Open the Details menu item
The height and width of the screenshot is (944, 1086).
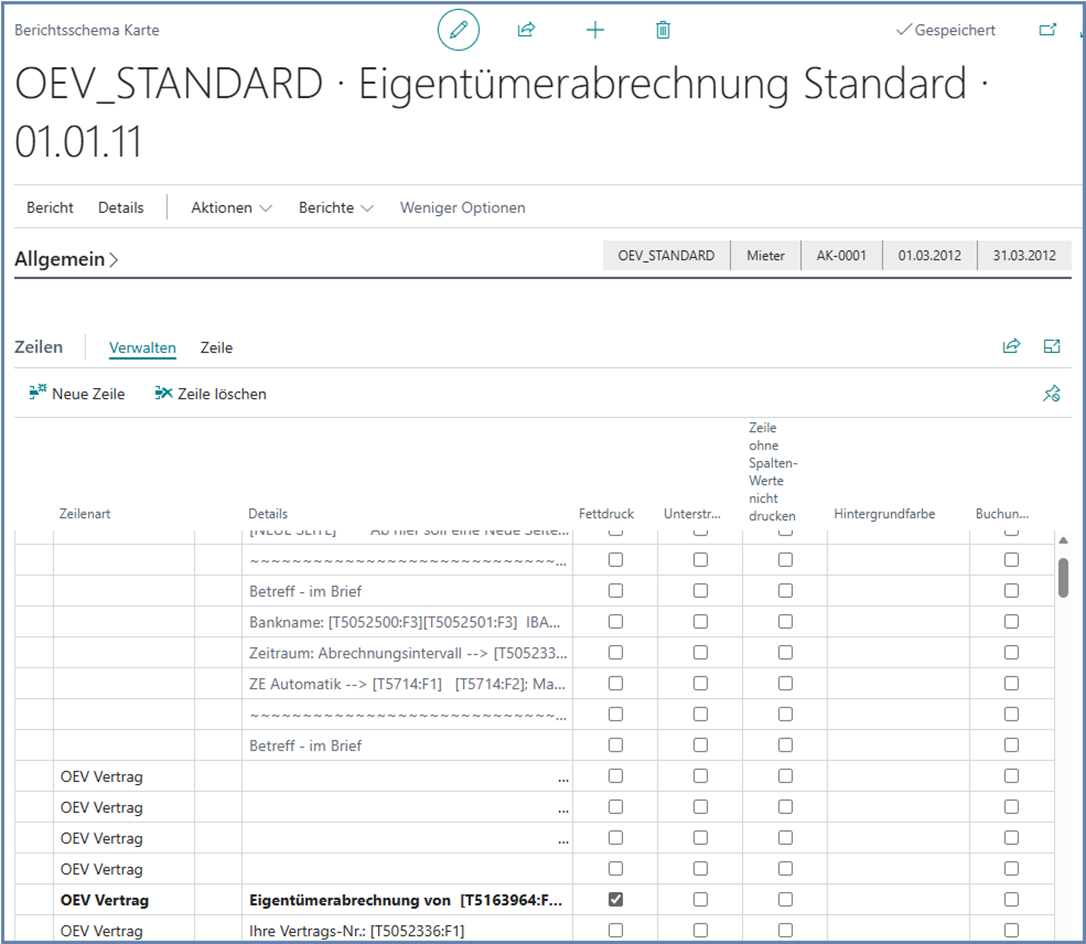pos(121,208)
